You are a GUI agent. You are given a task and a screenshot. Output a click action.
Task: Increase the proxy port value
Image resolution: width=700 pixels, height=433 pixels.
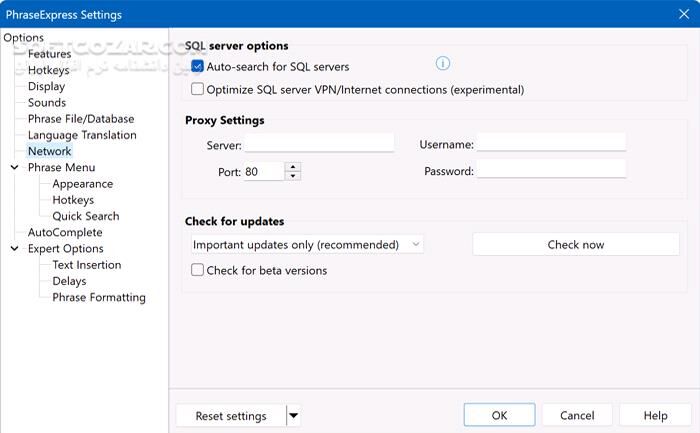click(293, 167)
